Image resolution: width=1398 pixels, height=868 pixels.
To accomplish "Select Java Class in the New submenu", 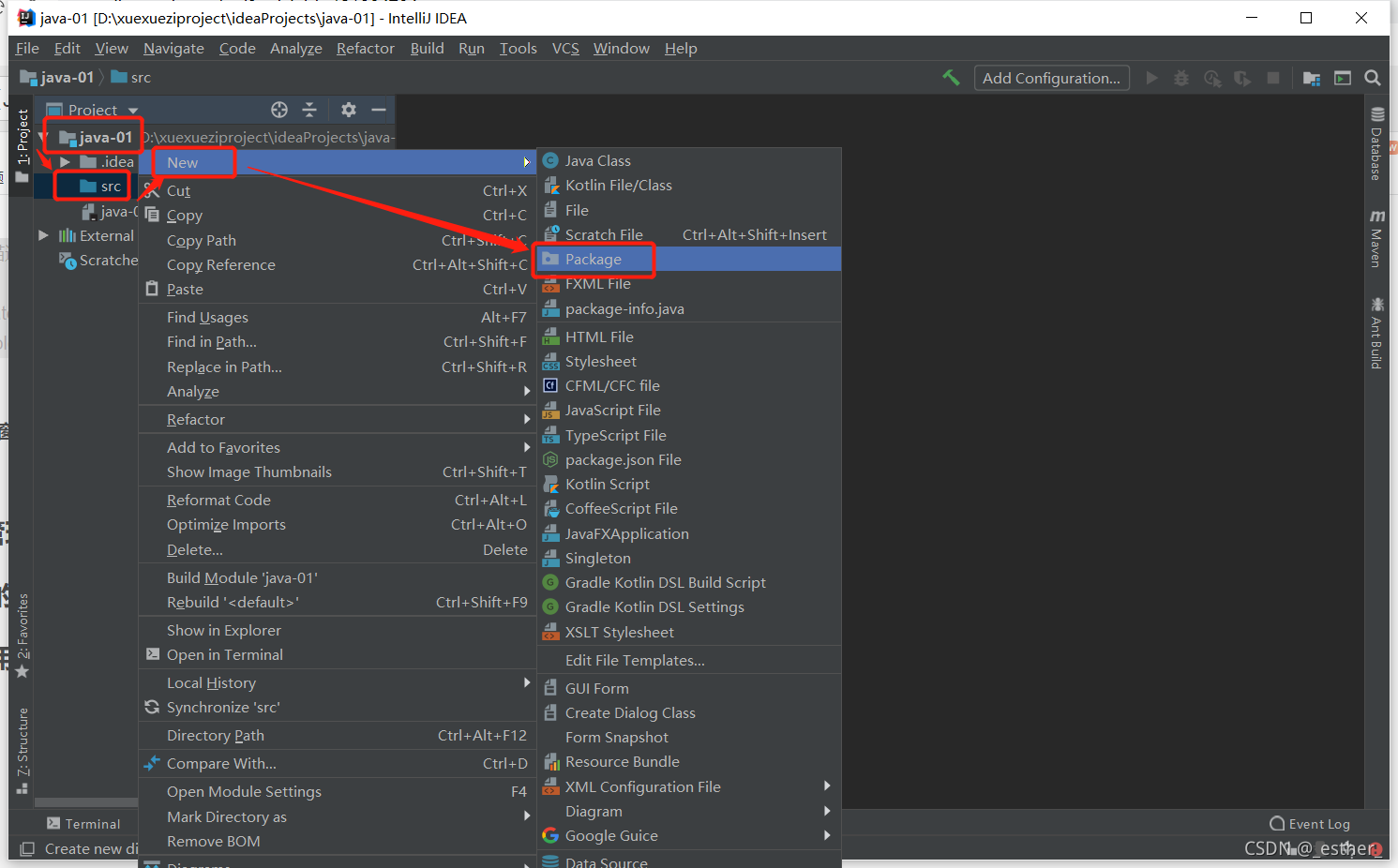I will pyautogui.click(x=689, y=160).
